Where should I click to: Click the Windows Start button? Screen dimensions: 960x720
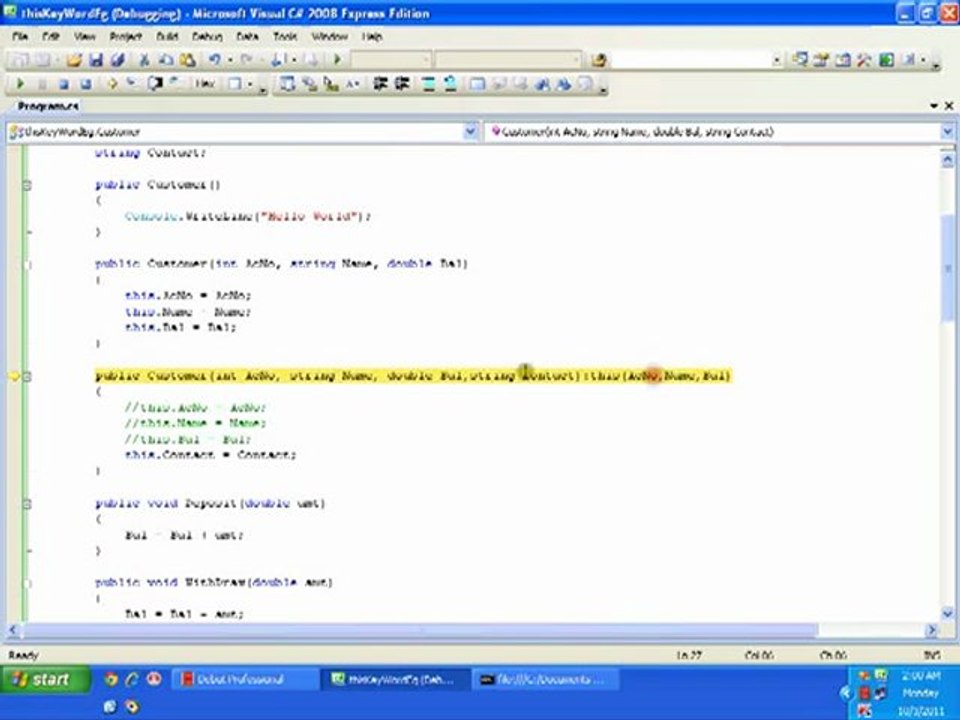(x=44, y=680)
